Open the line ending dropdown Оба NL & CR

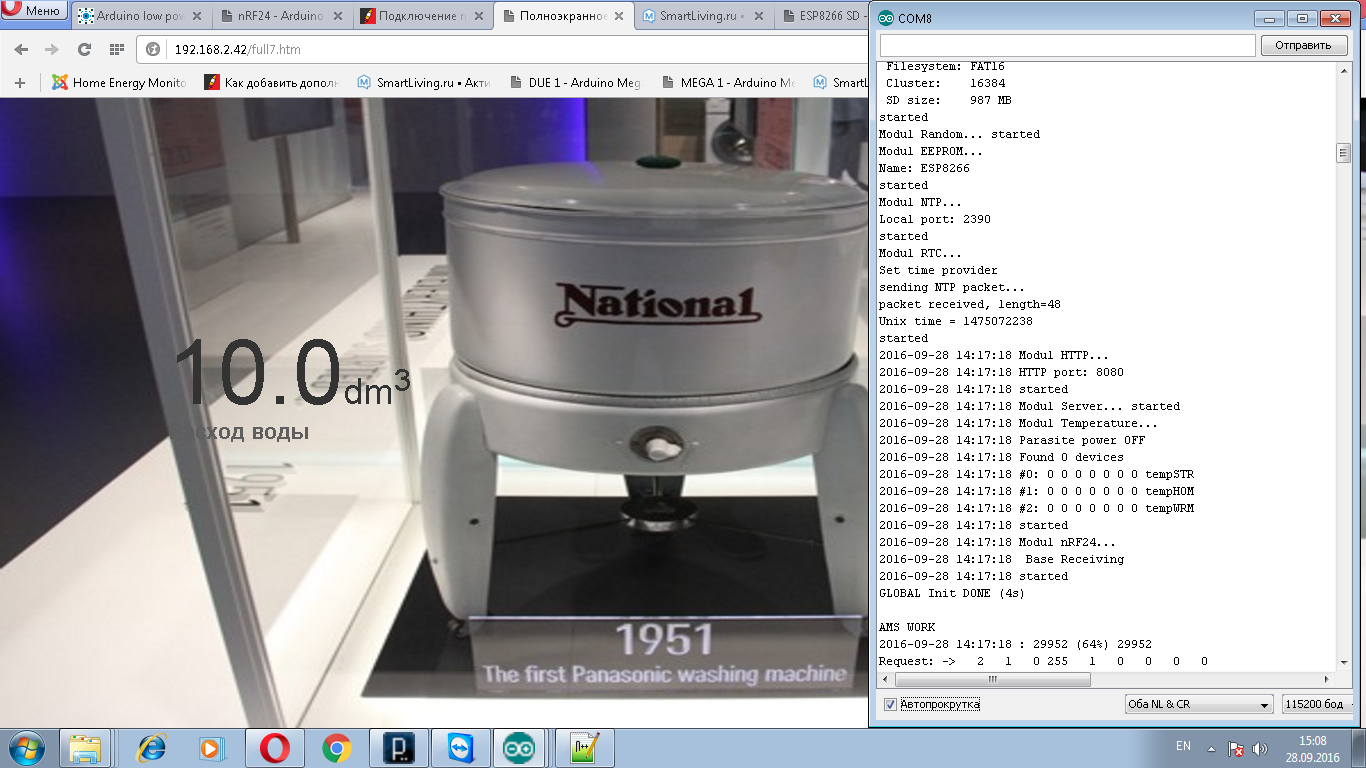(x=1198, y=704)
